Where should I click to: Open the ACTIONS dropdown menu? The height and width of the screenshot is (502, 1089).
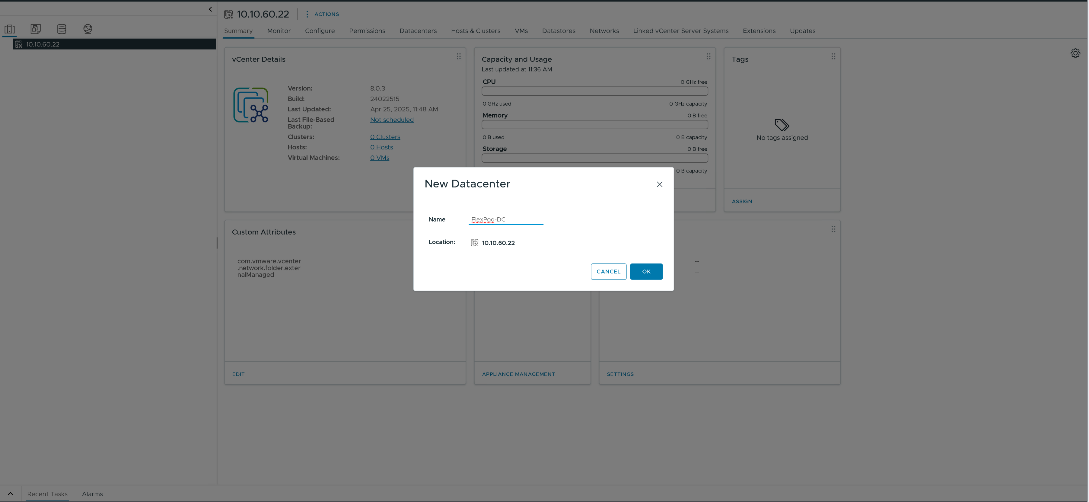click(323, 14)
